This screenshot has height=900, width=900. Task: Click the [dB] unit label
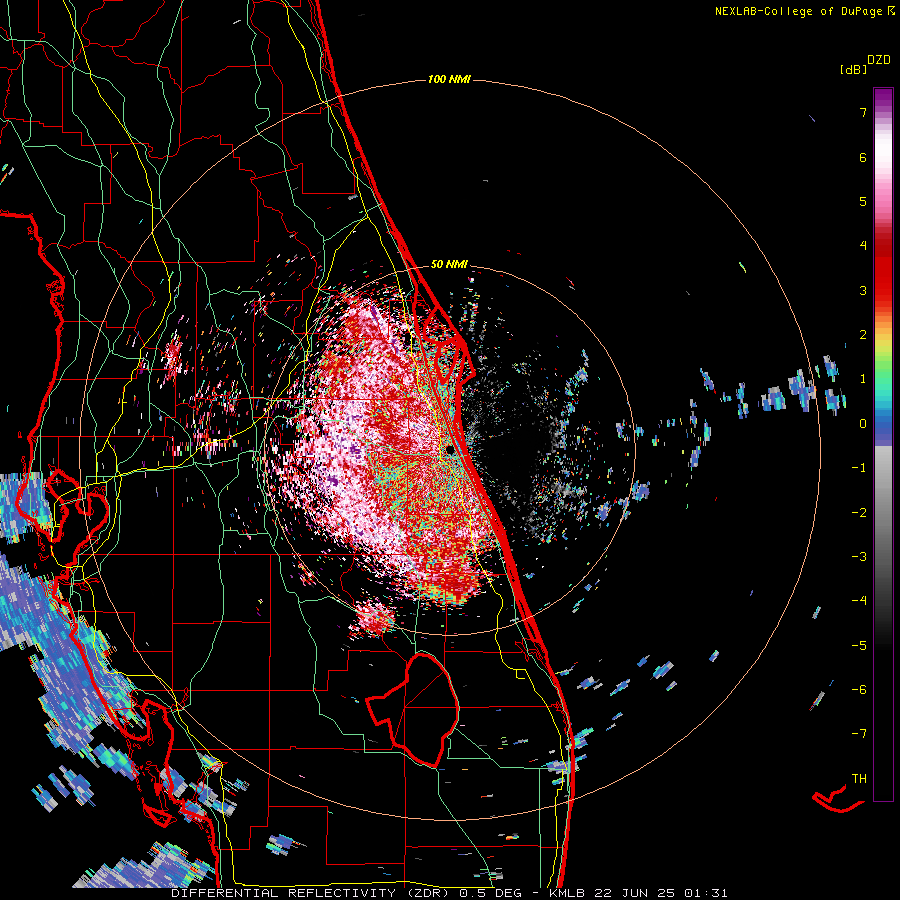[x=853, y=69]
